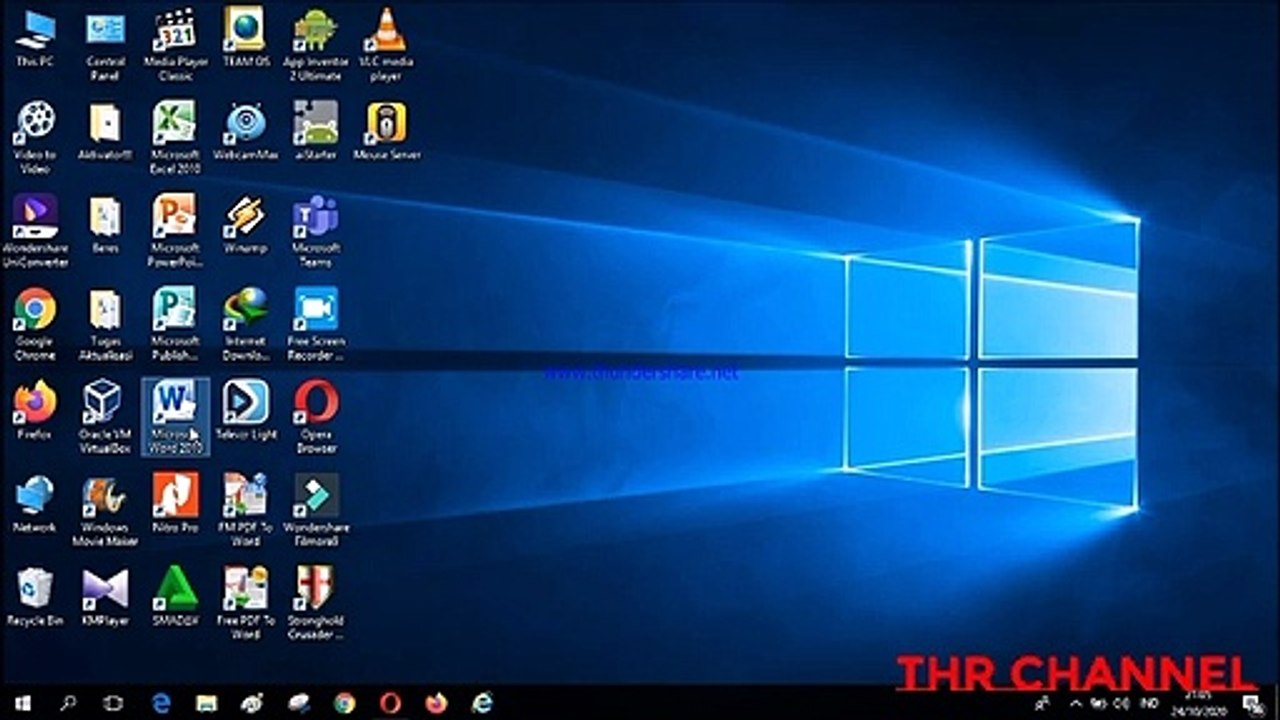Select App Inventor 2 Ultimate shortcut

[x=316, y=45]
